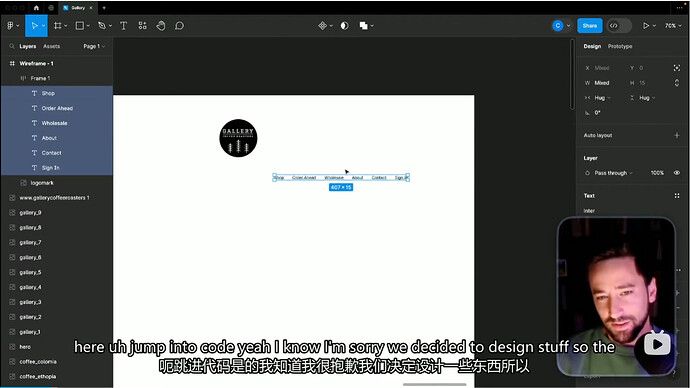Switch to the Assets tab
The image size is (690, 388).
[51, 46]
